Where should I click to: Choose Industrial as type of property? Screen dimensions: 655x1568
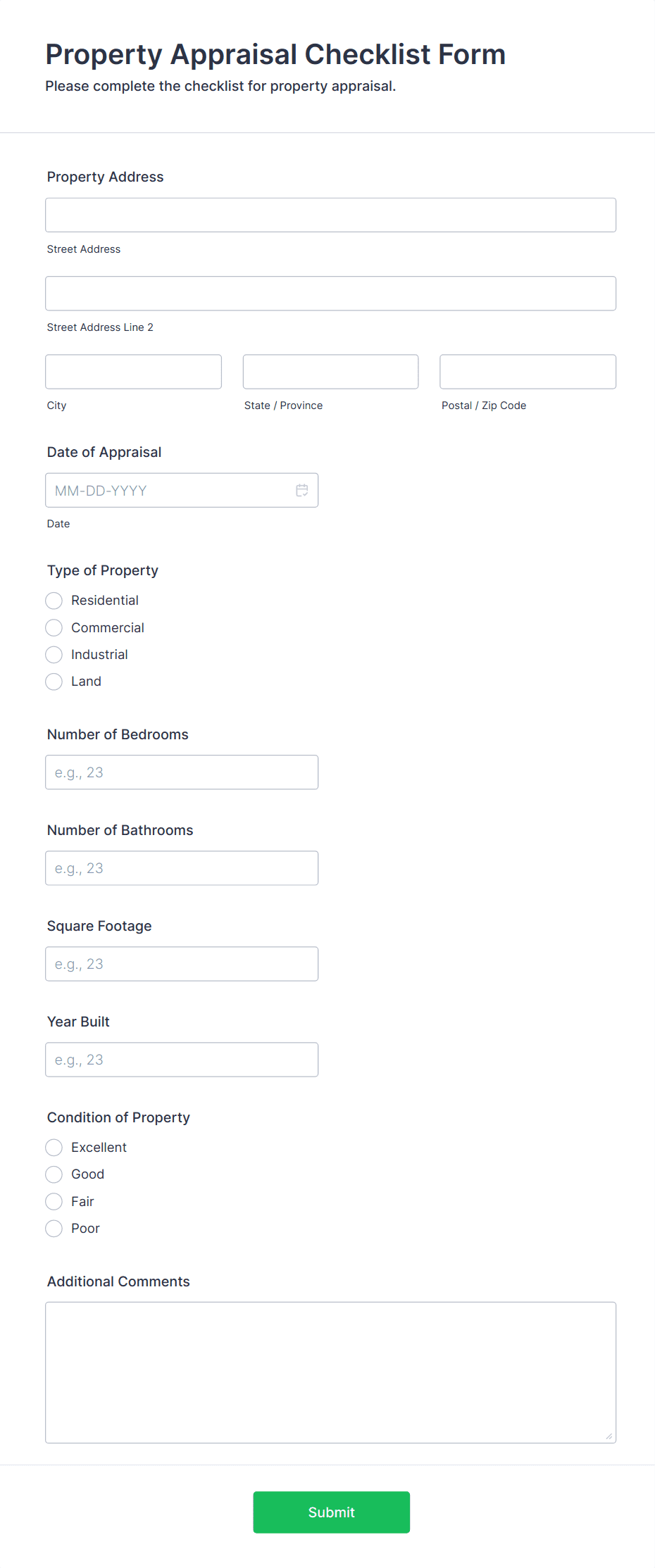click(x=54, y=655)
